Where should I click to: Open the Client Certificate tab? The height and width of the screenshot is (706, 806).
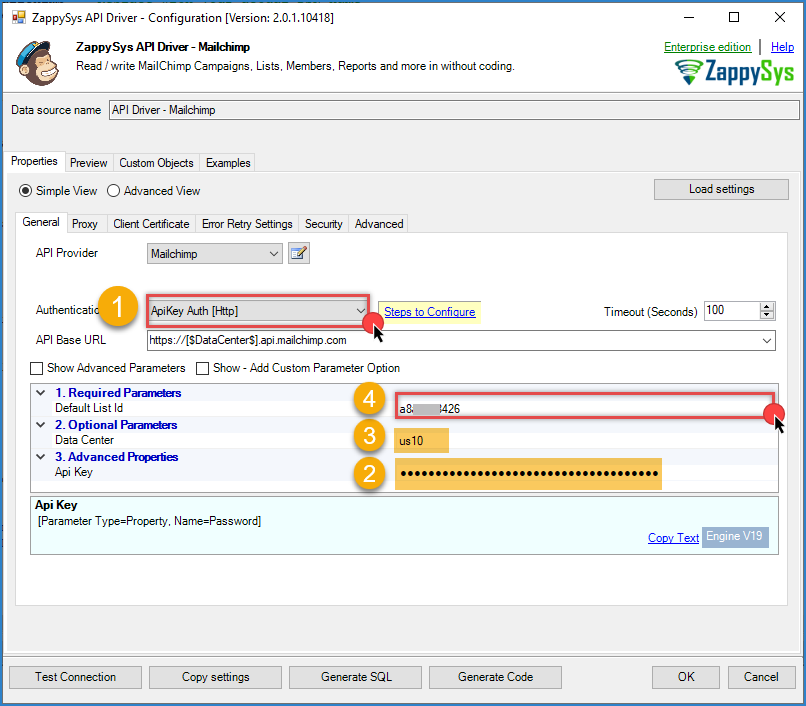(151, 224)
